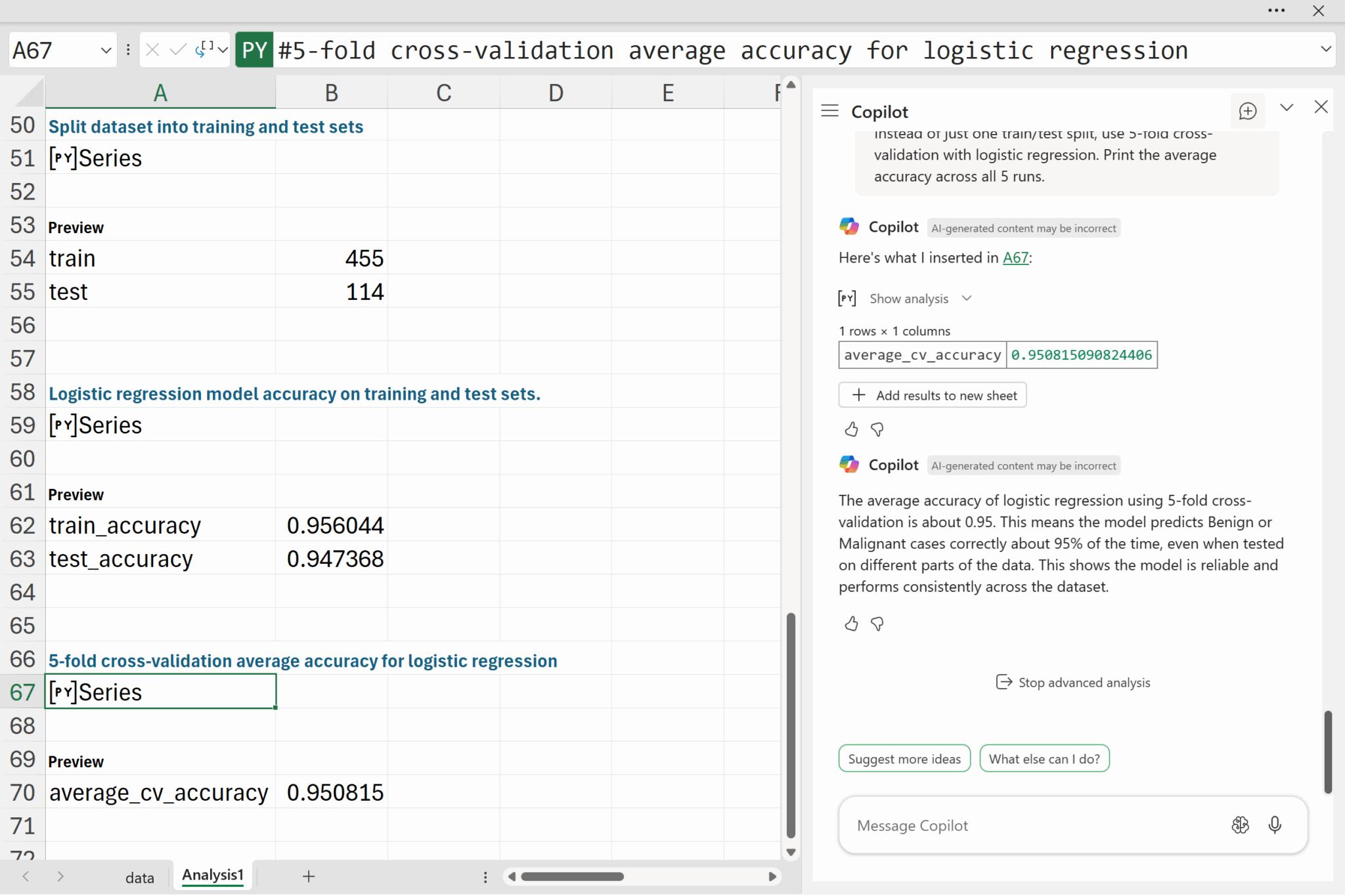This screenshot has width=1345, height=896.
Task: Expand the formula bar with chevron
Action: pyautogui.click(x=1325, y=49)
